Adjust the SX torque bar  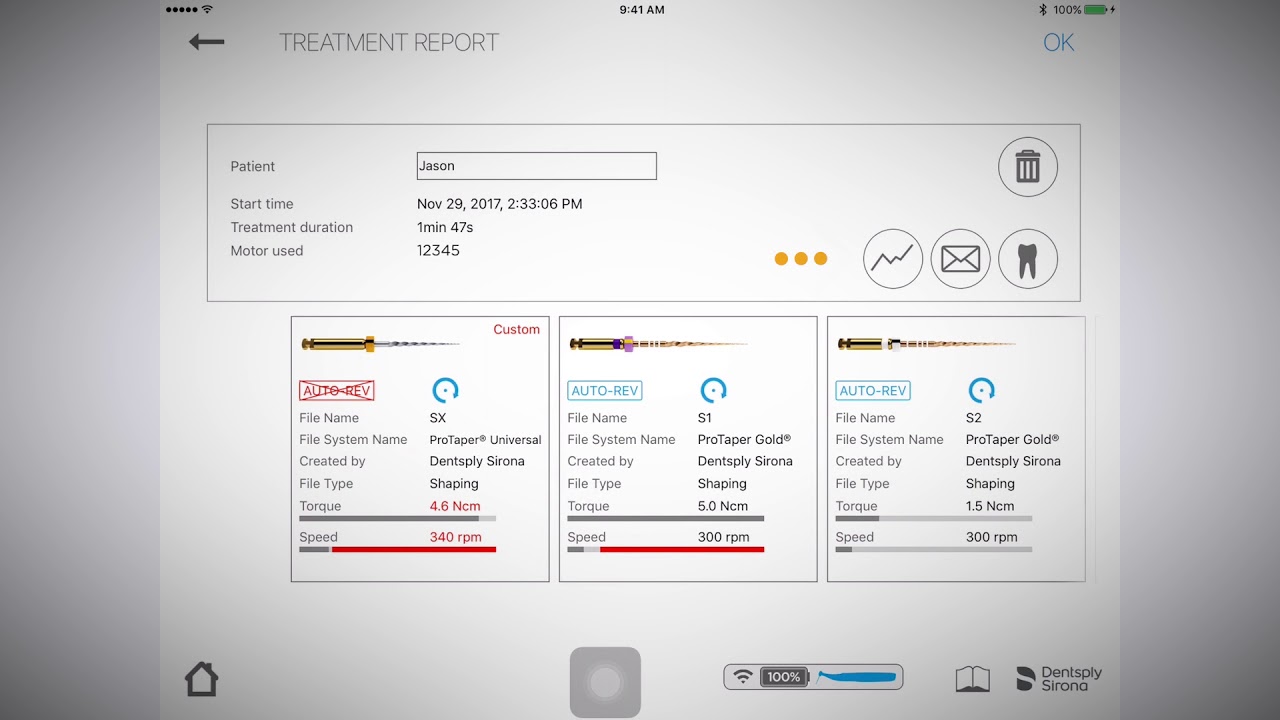pos(397,519)
